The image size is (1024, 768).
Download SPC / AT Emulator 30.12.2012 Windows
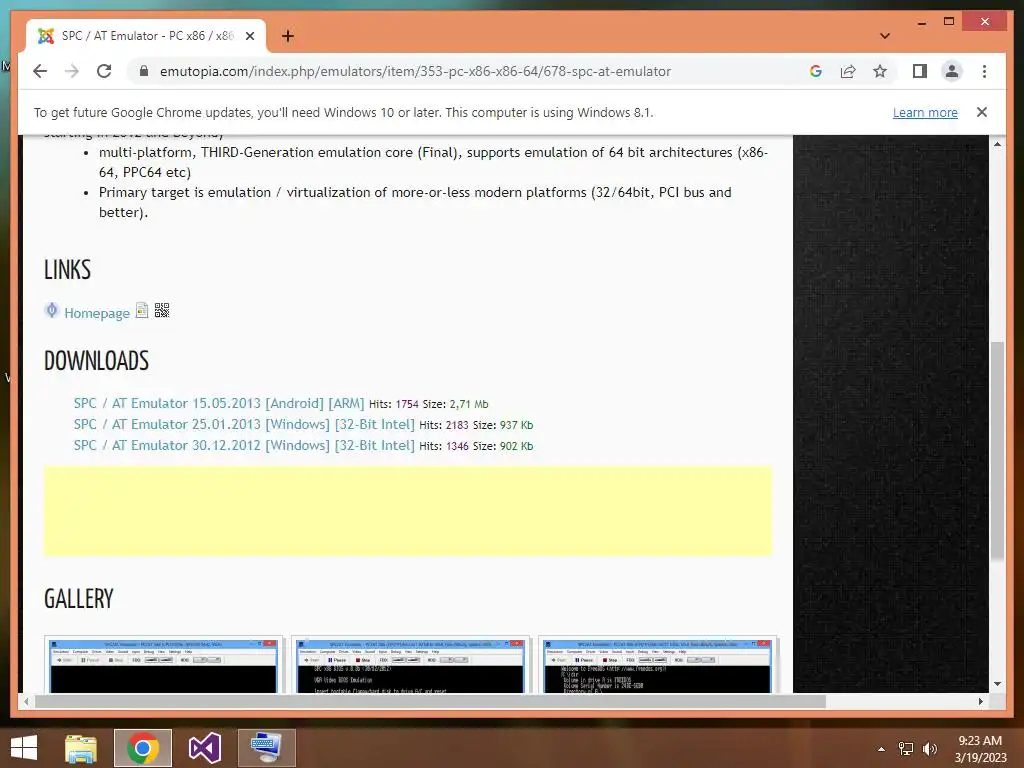tap(244, 445)
